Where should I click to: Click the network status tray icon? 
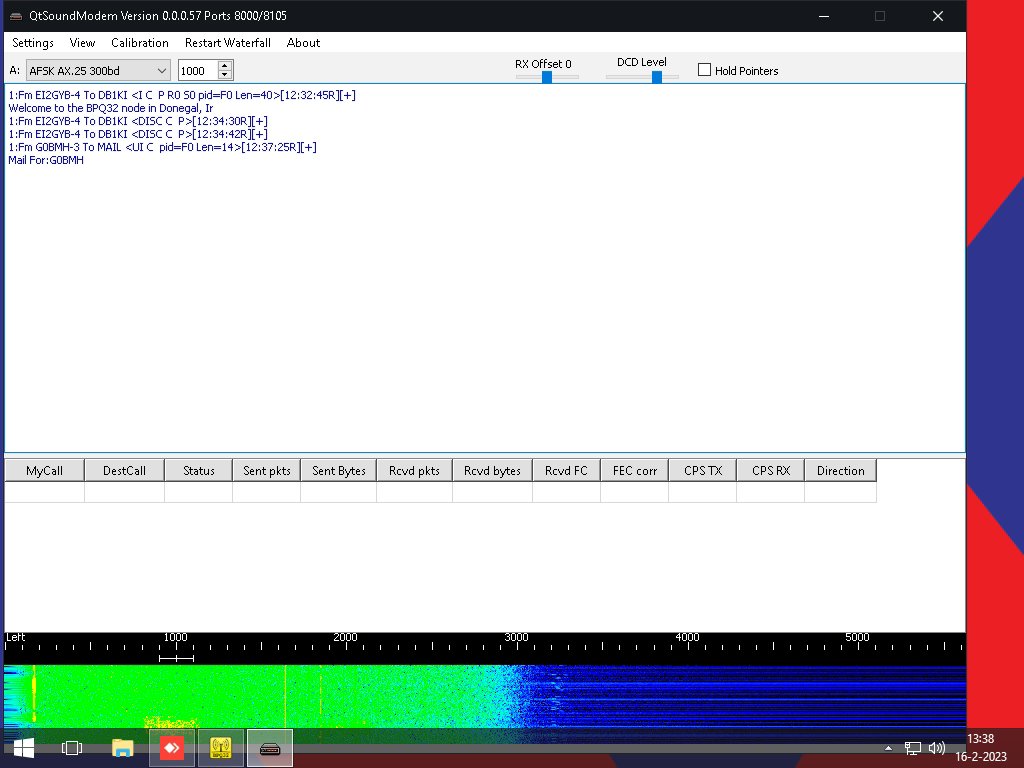(x=911, y=747)
